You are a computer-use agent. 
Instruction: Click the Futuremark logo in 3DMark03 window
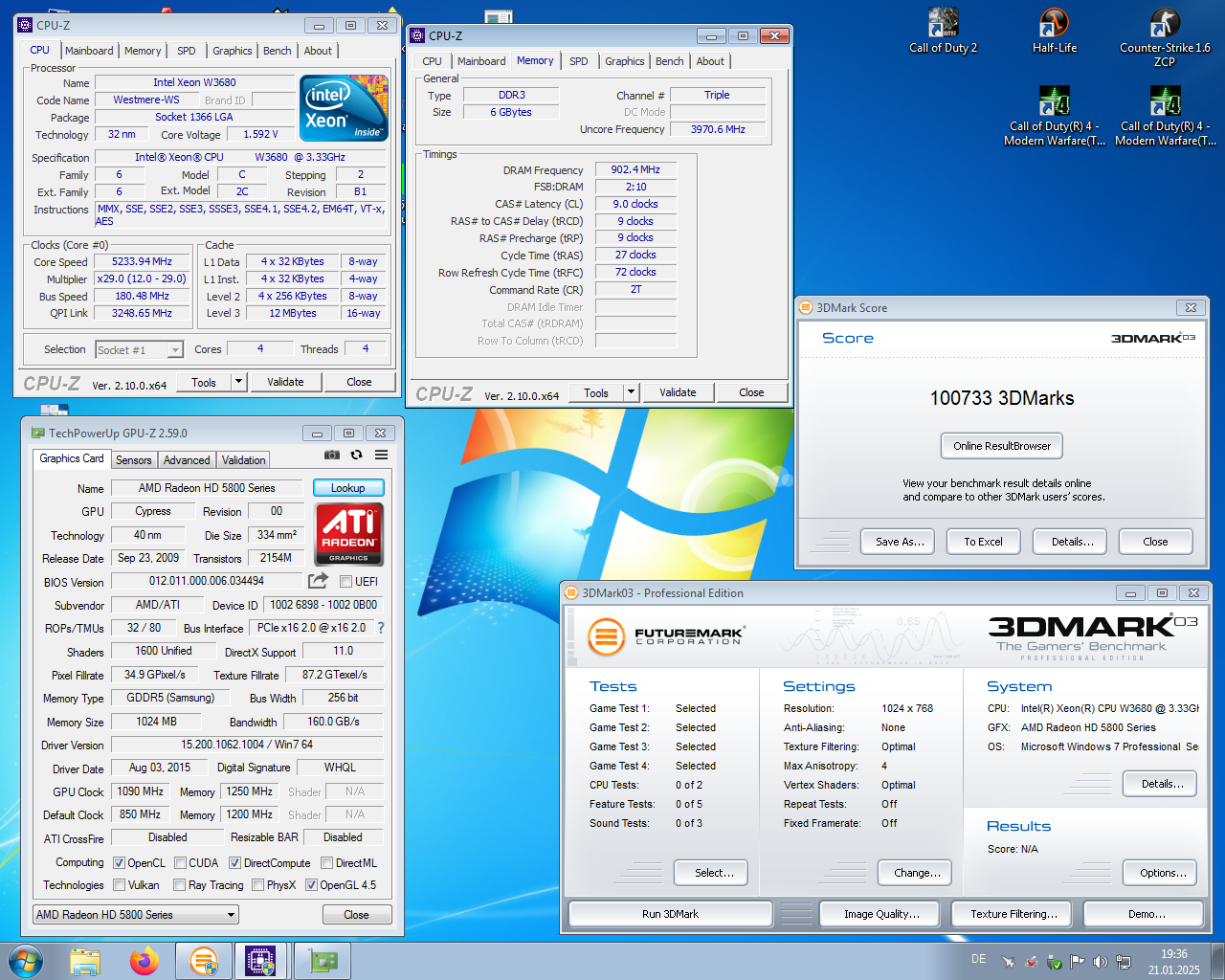click(665, 636)
